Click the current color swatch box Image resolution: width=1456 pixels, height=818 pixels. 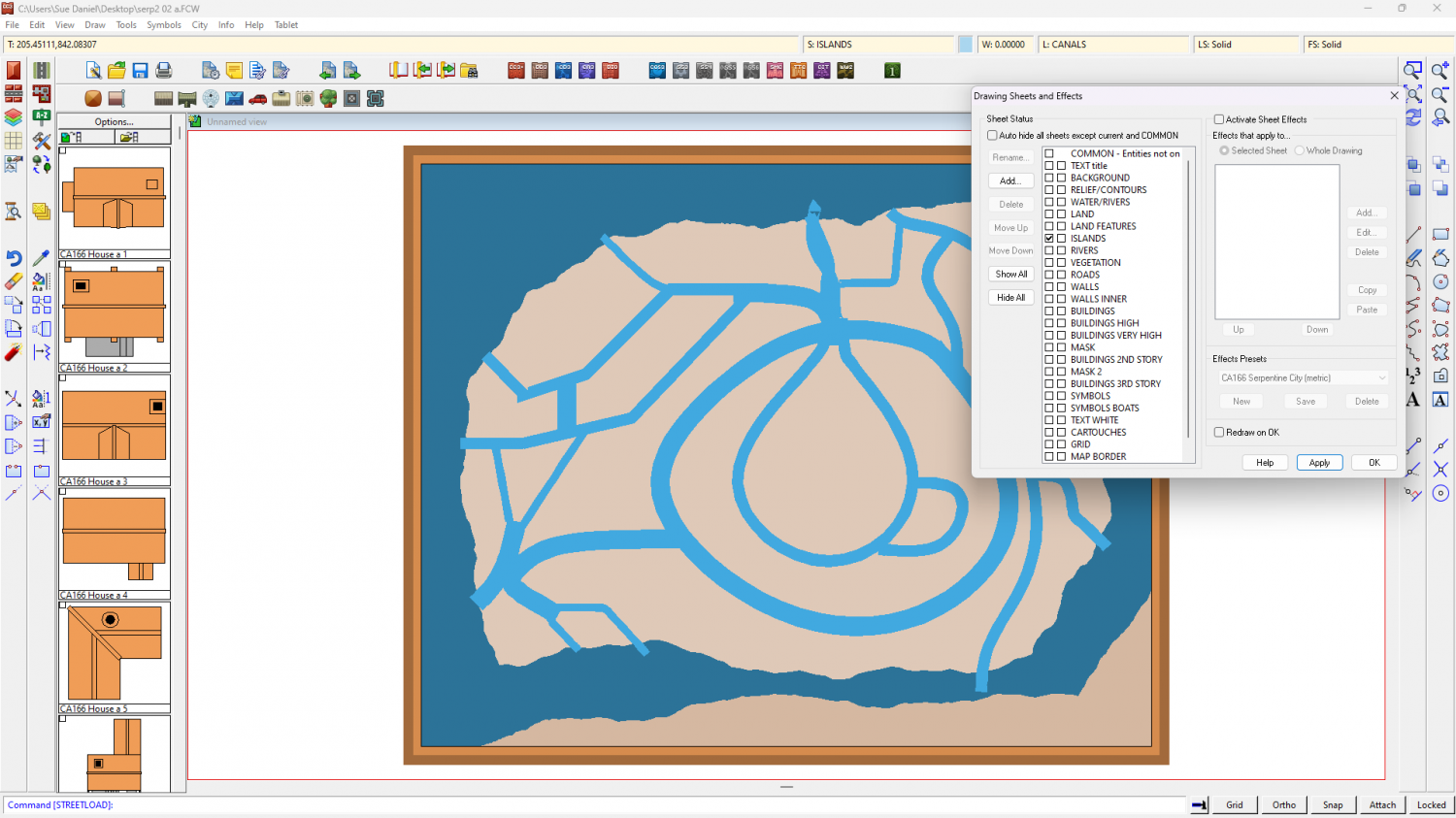[965, 45]
